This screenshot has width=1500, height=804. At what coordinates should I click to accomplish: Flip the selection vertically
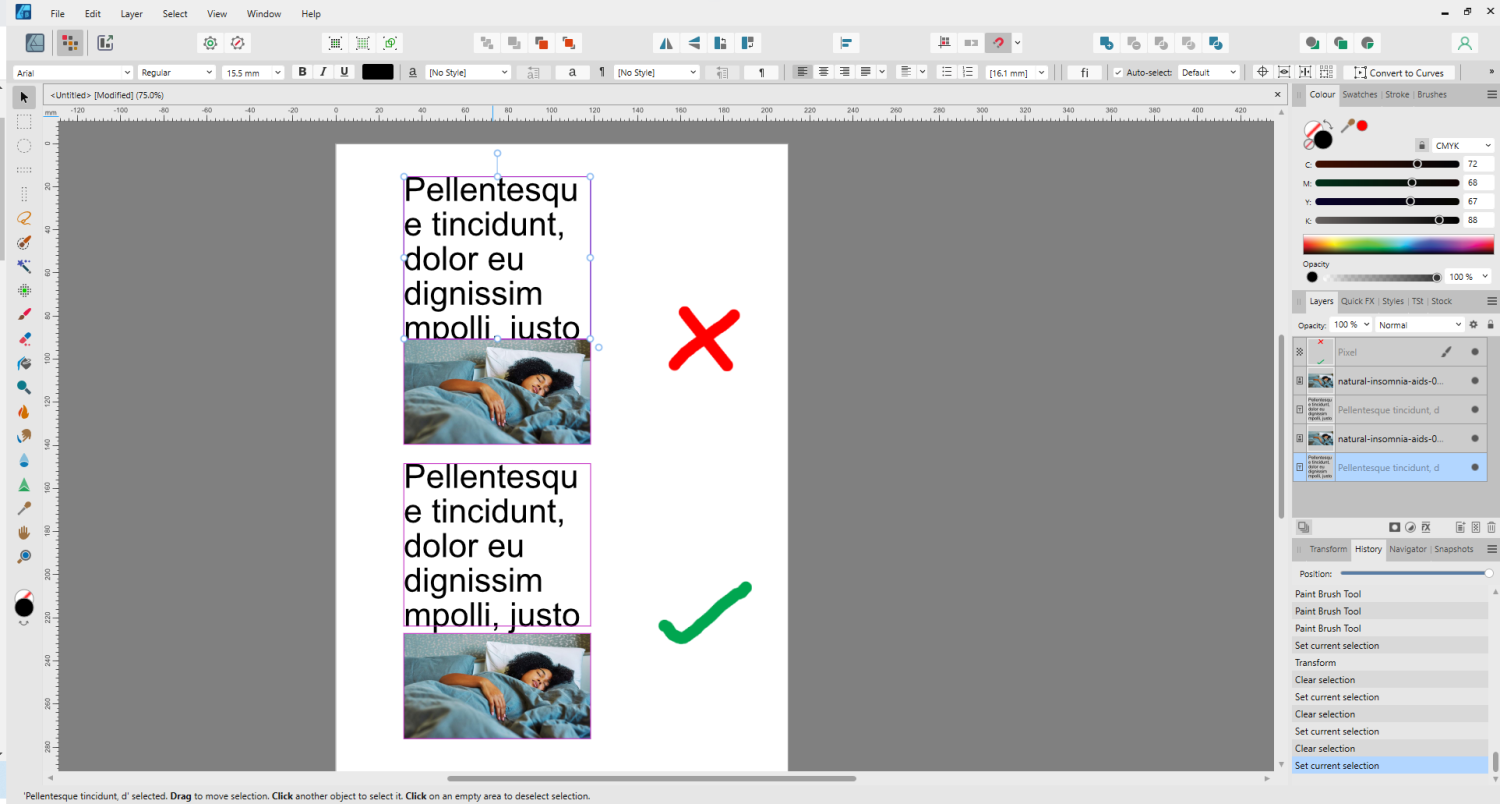693,43
